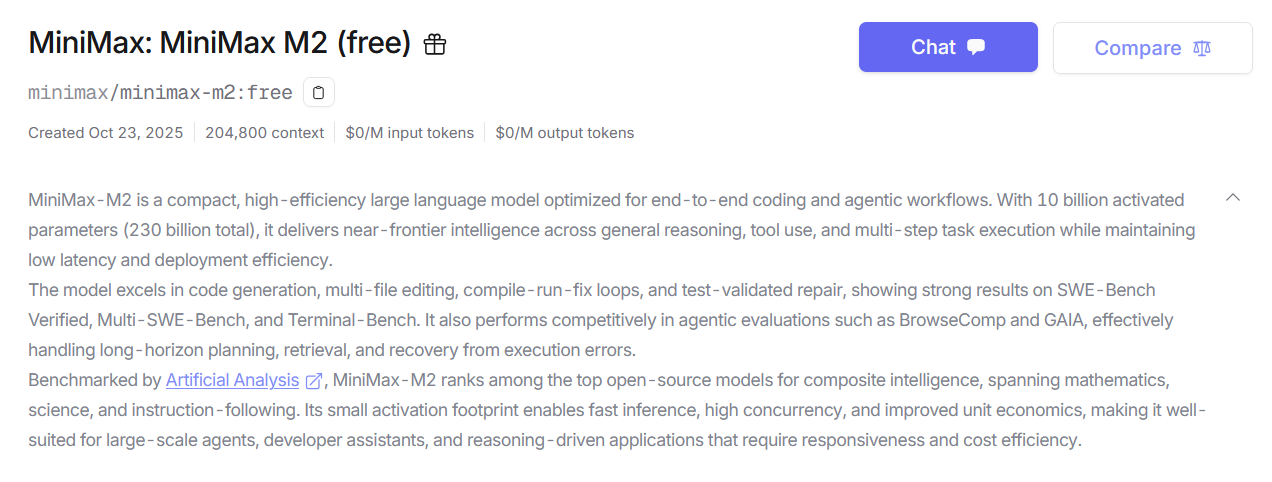The width and height of the screenshot is (1272, 482).
Task: Open the Artificial Analysis link
Action: (x=232, y=380)
